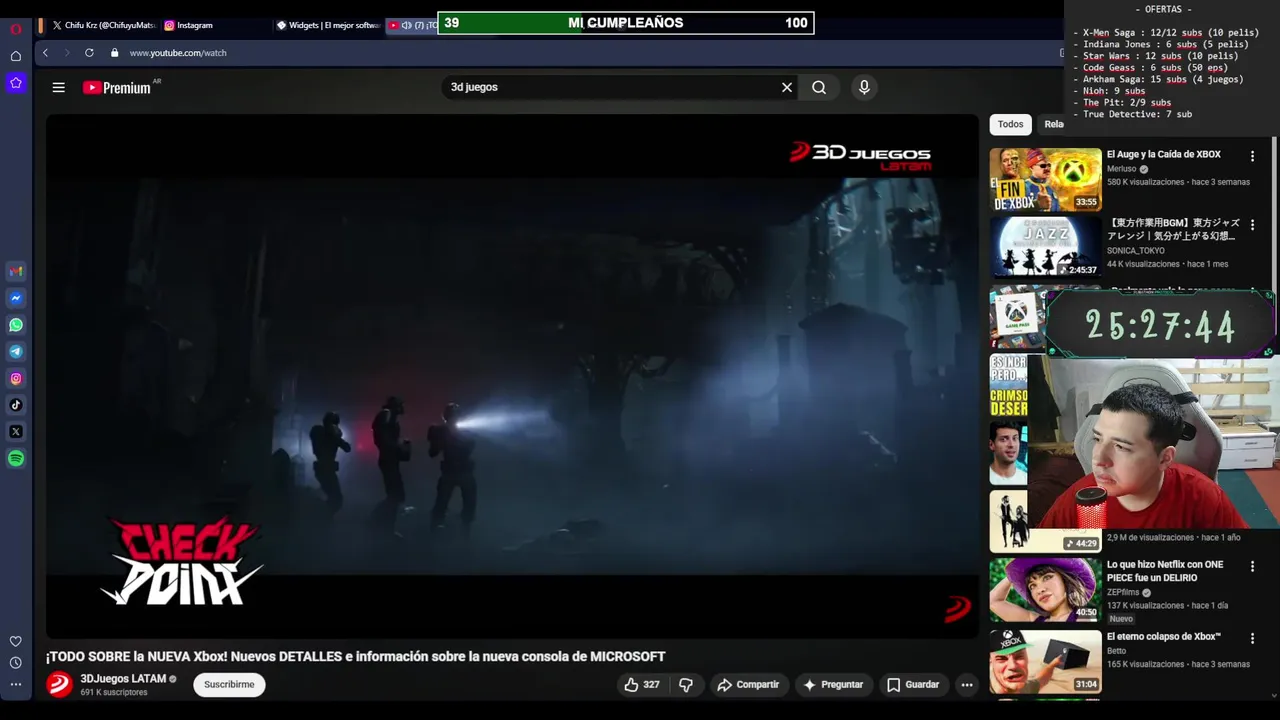Open more actions three-dots below video

pos(966,685)
